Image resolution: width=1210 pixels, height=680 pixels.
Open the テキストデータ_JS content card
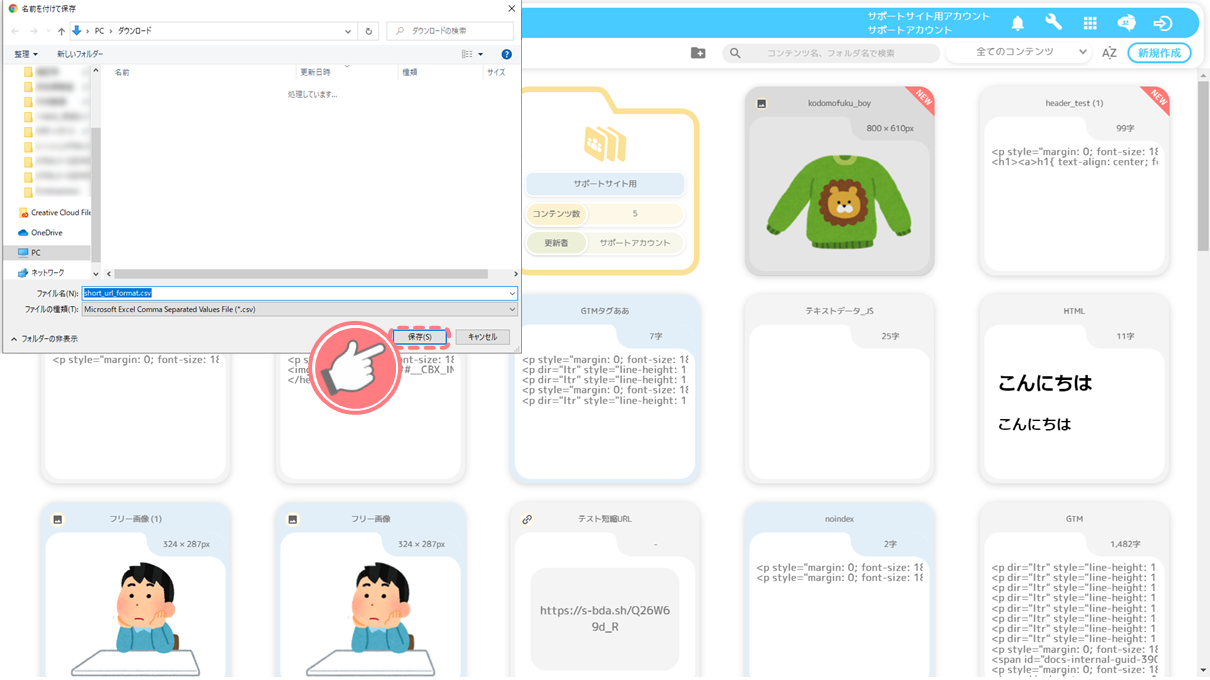point(840,388)
